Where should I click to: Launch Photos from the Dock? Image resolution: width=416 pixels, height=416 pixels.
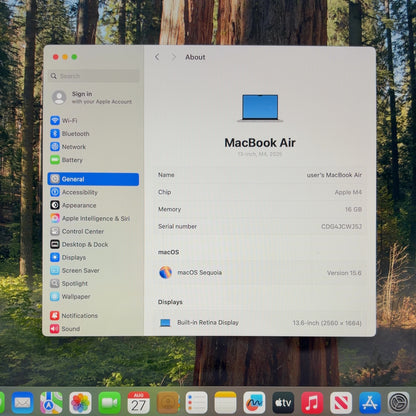[x=80, y=403]
